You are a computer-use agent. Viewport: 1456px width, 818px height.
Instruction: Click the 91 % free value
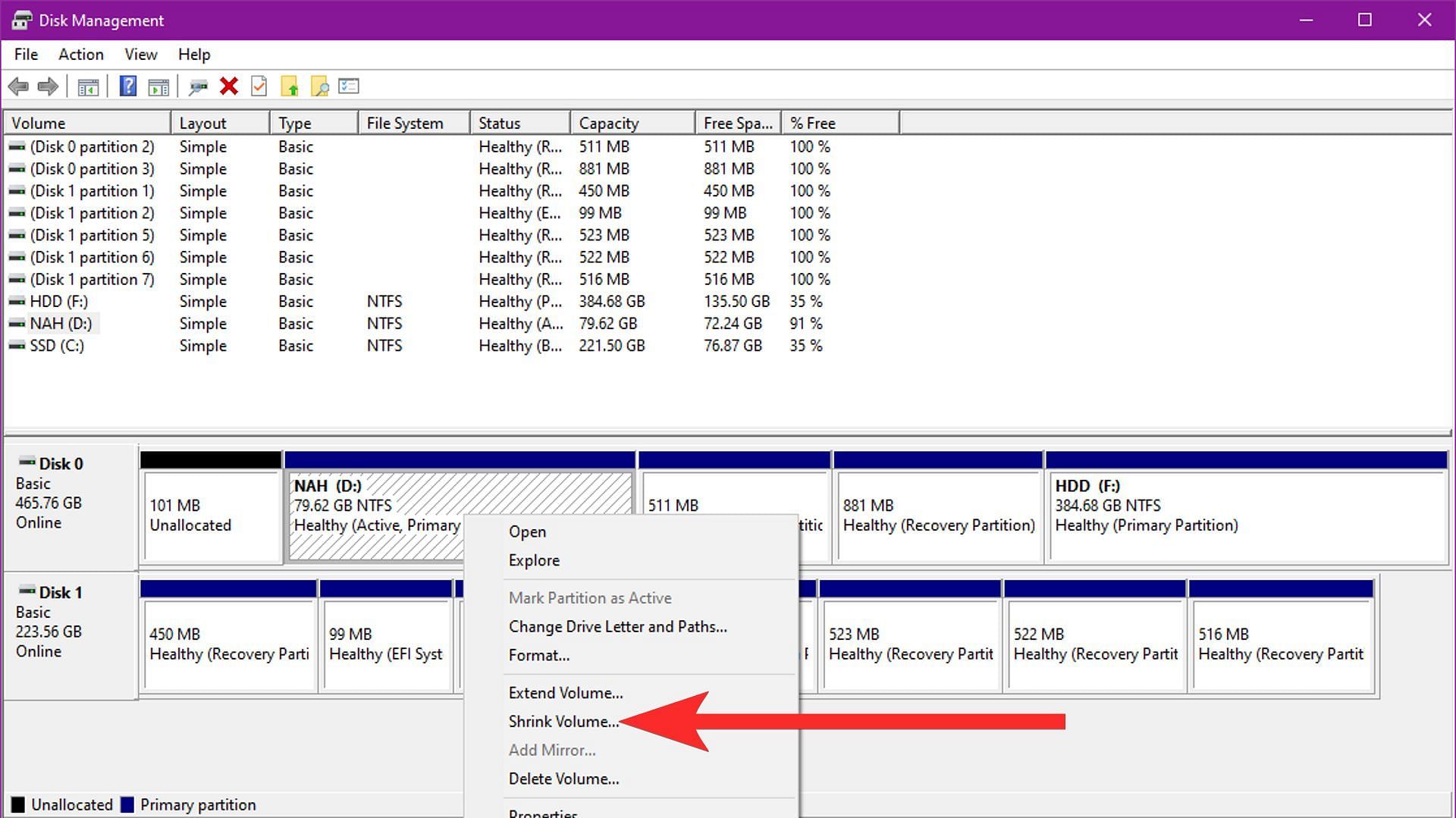pos(806,324)
